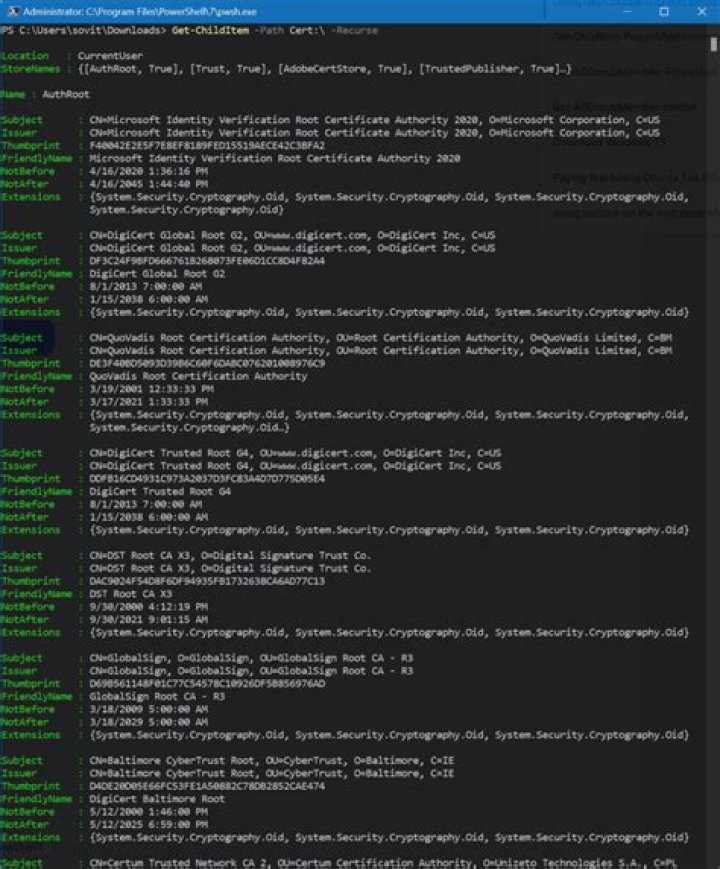The width and height of the screenshot is (720, 869).
Task: Click the PowerShell icon in the title bar
Action: coord(14,12)
